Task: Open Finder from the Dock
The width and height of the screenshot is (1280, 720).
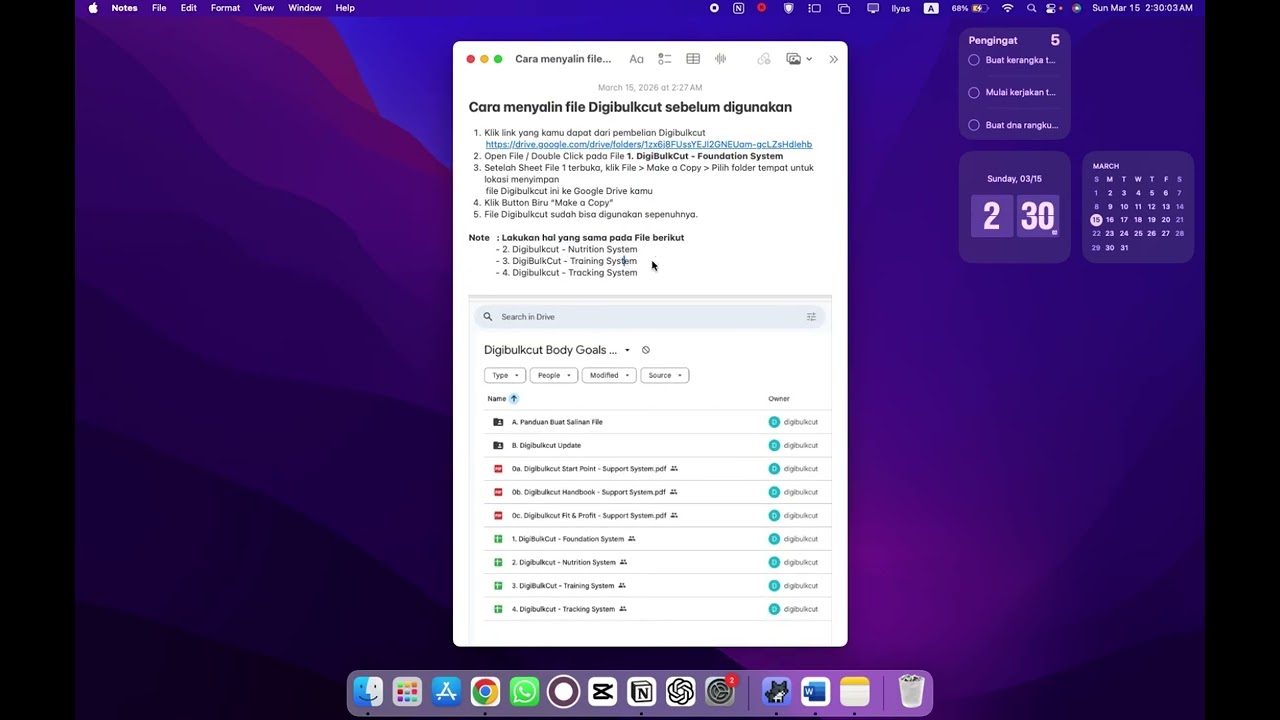Action: [x=368, y=691]
